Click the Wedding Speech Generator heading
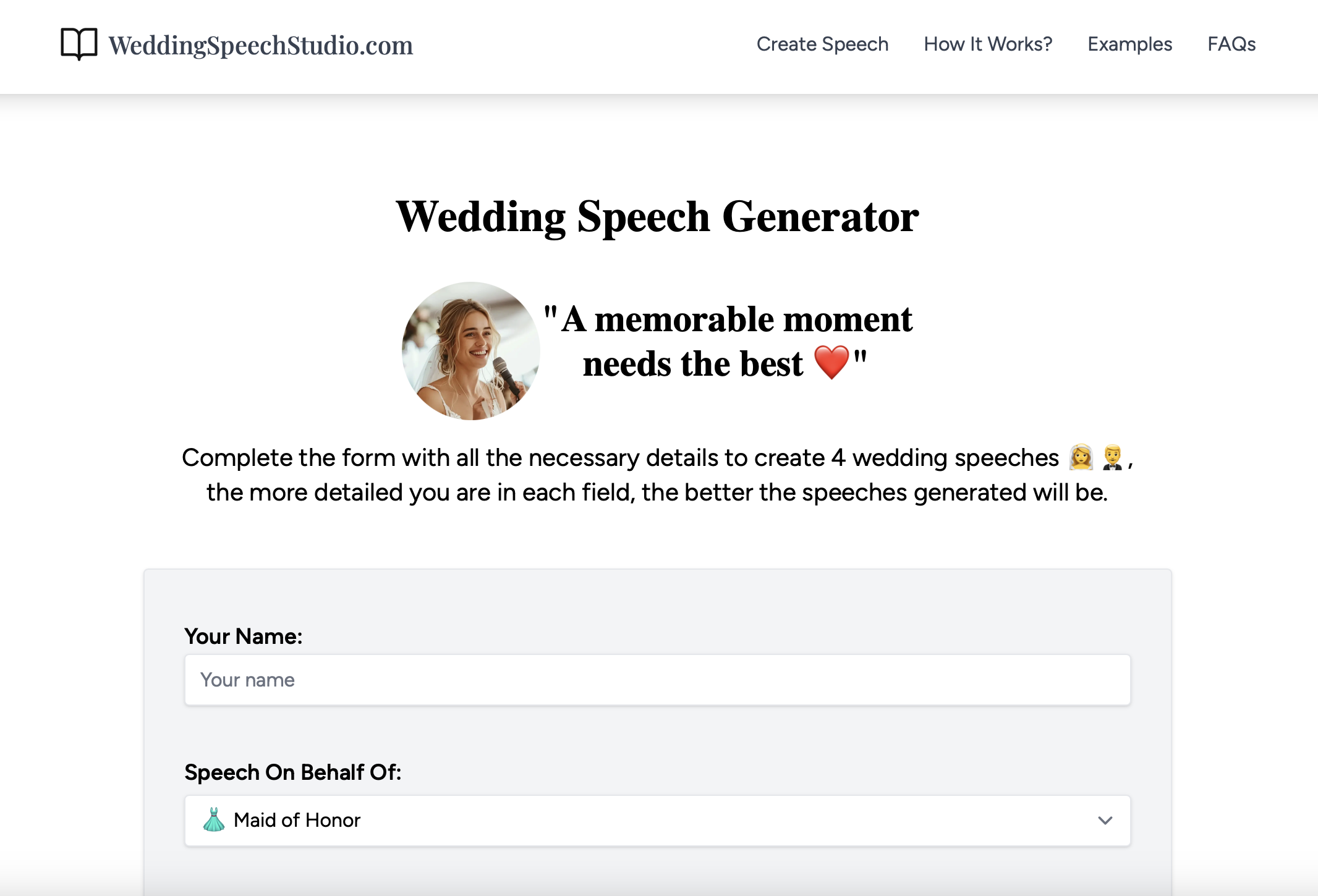The height and width of the screenshot is (896, 1318). pyautogui.click(x=657, y=217)
